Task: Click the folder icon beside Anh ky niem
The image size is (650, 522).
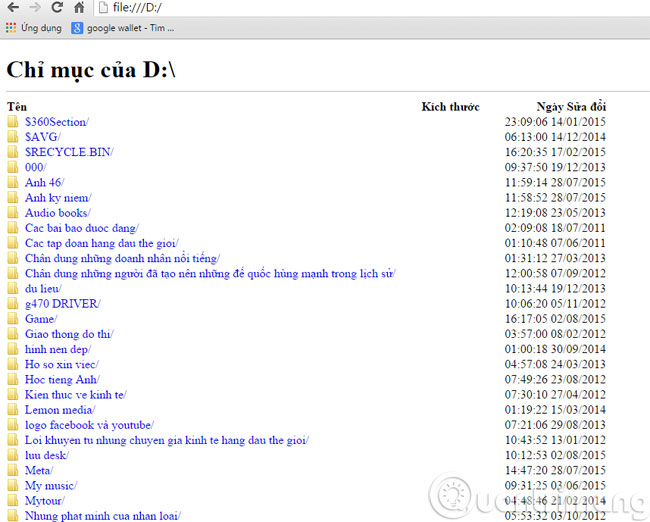Action: (13, 197)
